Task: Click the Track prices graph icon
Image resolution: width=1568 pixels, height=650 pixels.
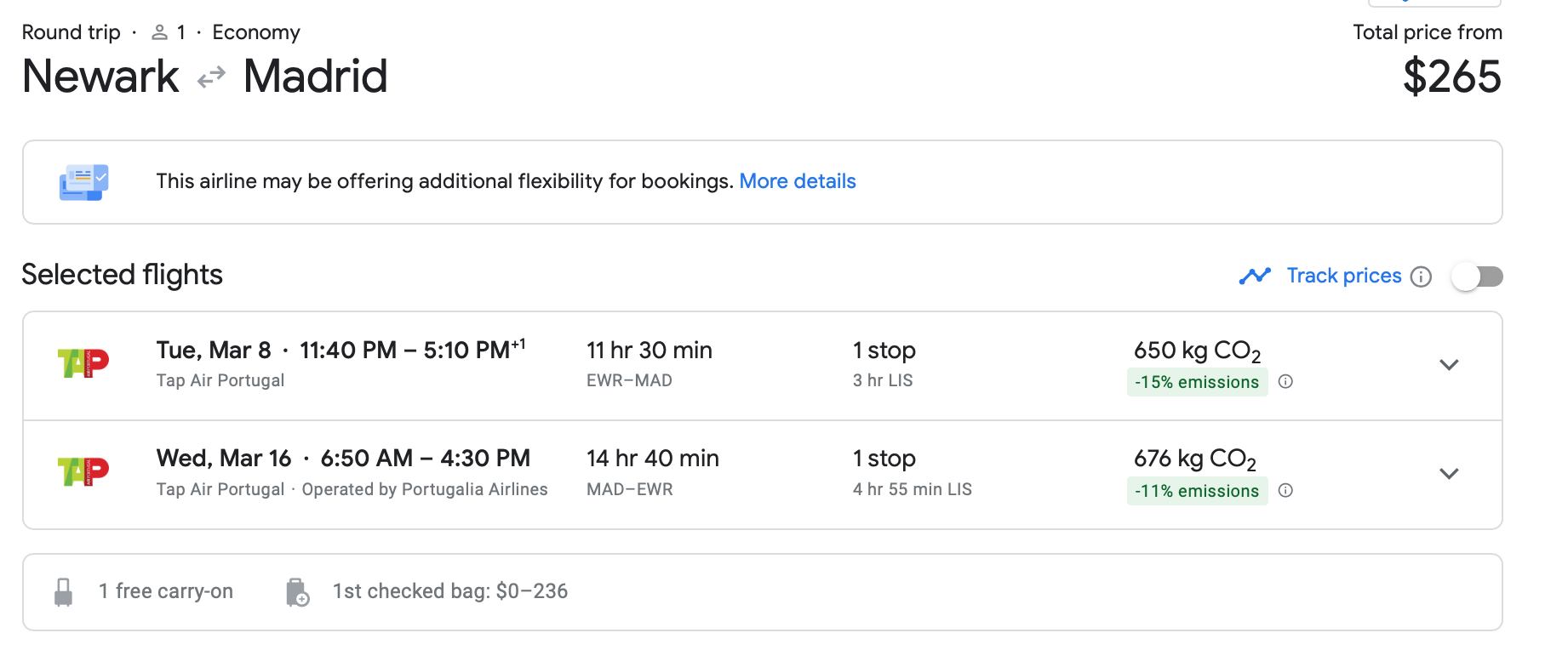Action: click(1255, 276)
